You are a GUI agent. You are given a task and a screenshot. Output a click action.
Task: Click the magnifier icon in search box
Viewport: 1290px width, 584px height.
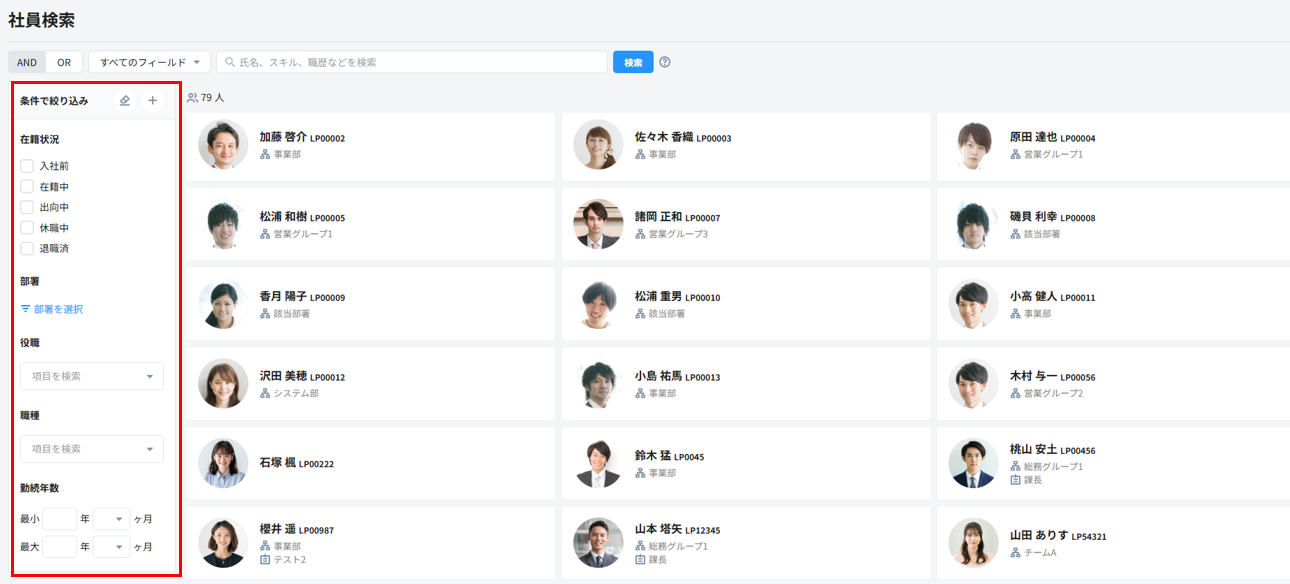230,62
